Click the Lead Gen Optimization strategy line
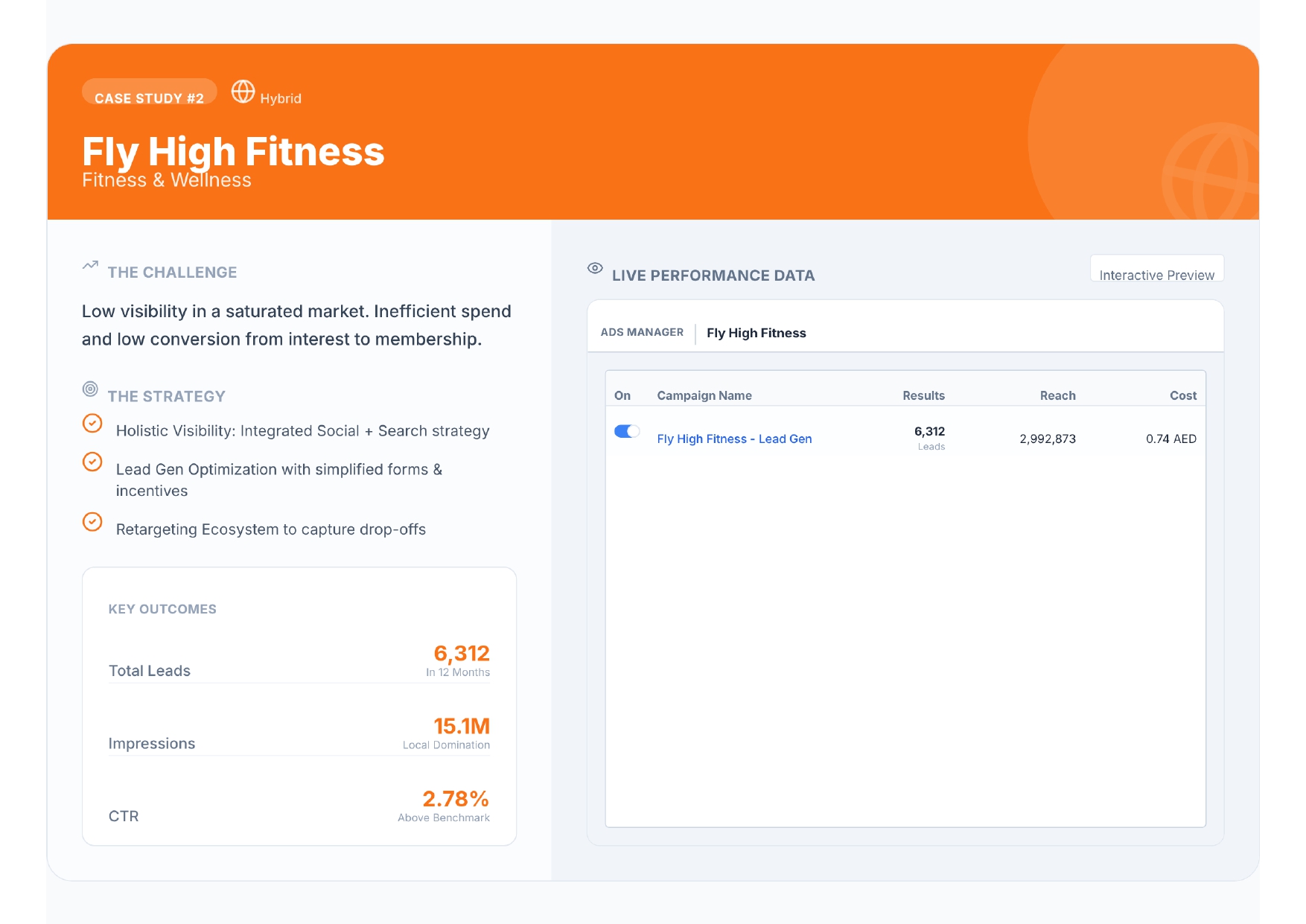This screenshot has width=1306, height=924. 279,480
